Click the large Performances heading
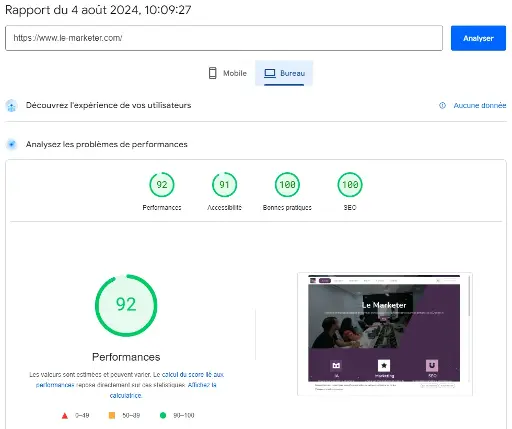The height and width of the screenshot is (429, 512). [126, 357]
